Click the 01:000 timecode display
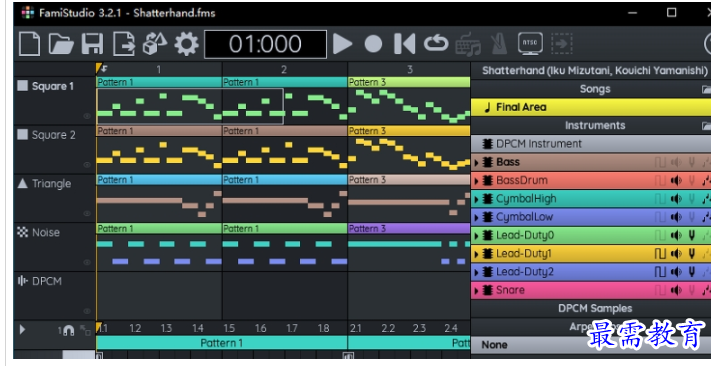The width and height of the screenshot is (711, 366). click(x=265, y=44)
